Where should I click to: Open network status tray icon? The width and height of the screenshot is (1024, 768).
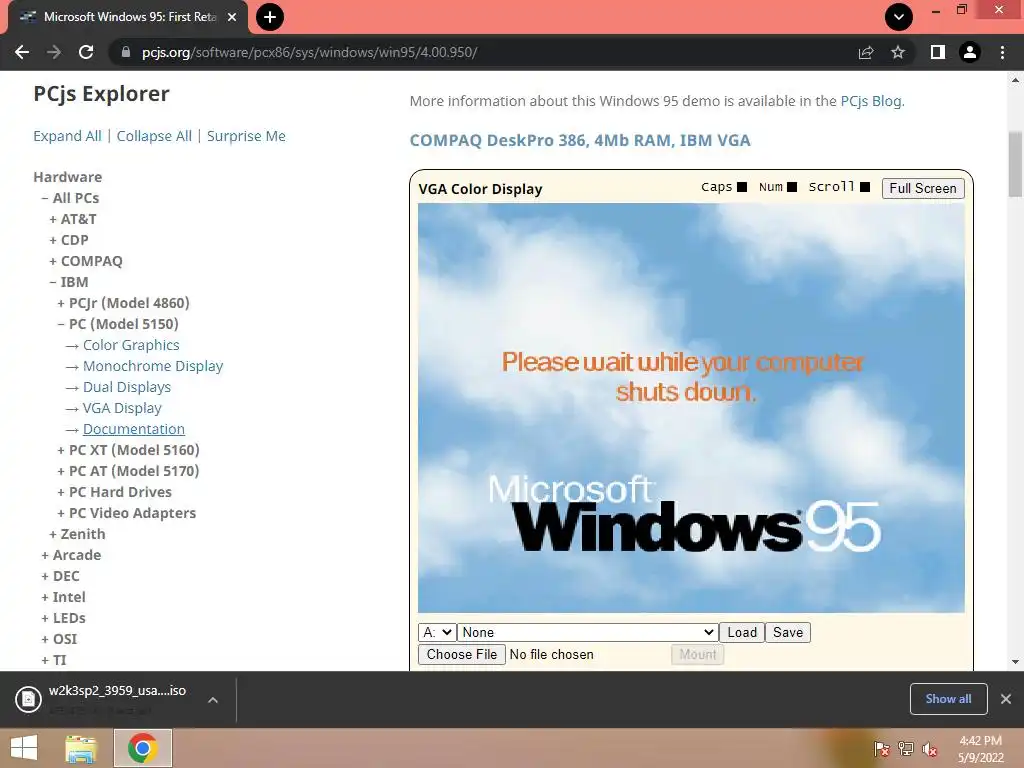[906, 749]
